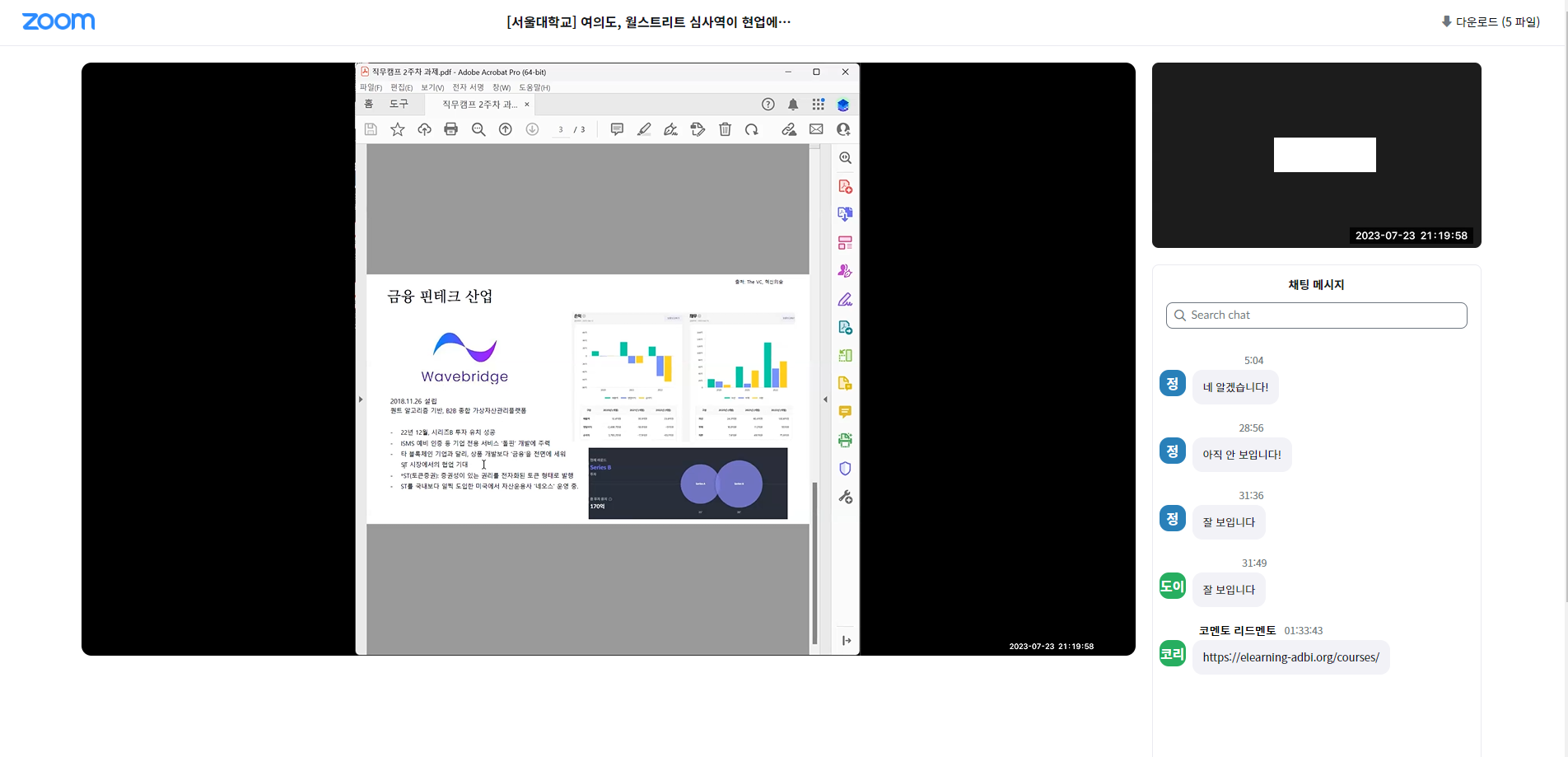1568x757 pixels.
Task: Open the 보기(V) menu
Action: point(432,87)
